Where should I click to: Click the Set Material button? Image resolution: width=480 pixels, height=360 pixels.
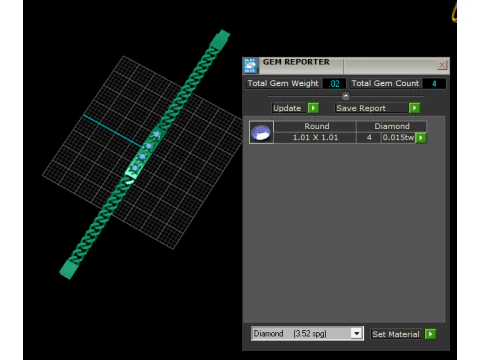(x=397, y=334)
